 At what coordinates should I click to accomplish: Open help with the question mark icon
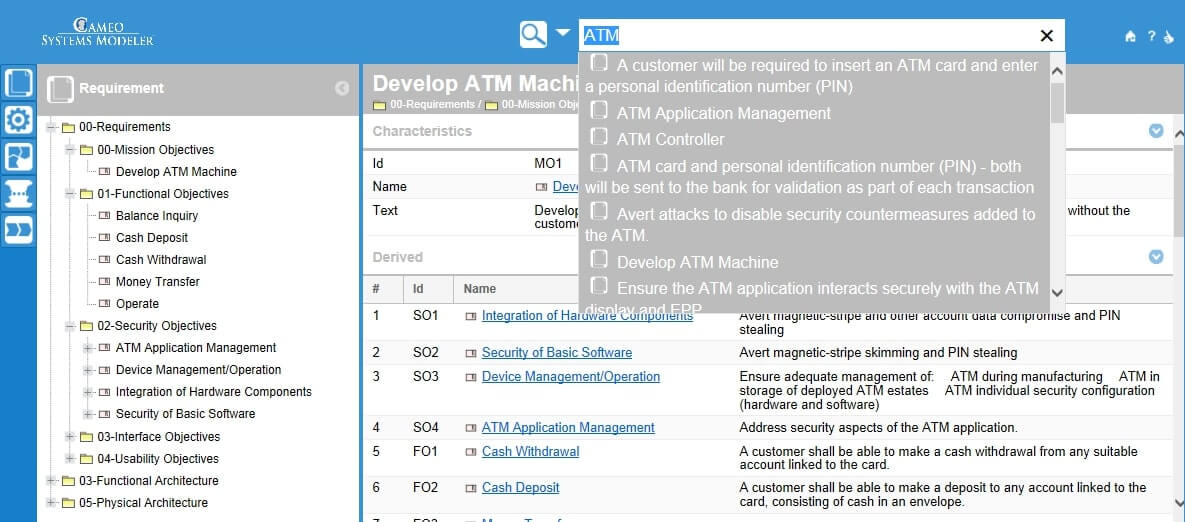1152,36
